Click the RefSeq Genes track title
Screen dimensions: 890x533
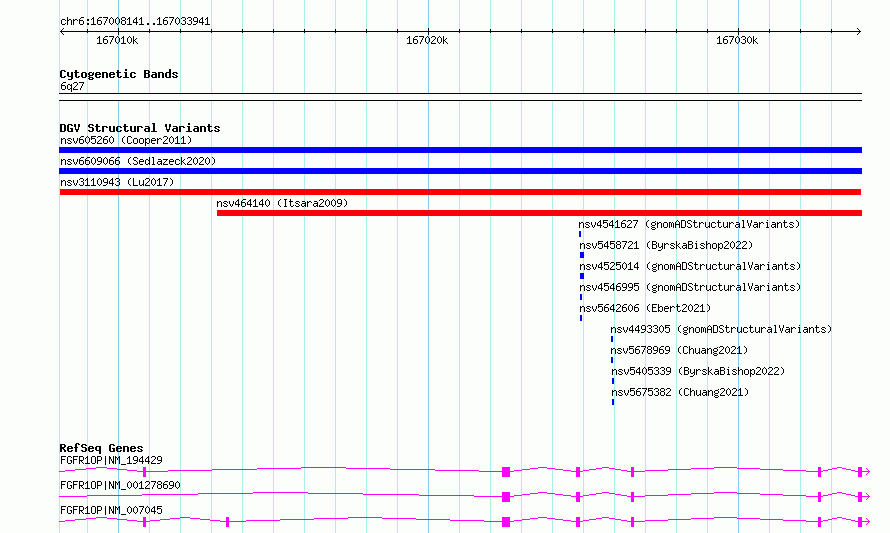(101, 448)
